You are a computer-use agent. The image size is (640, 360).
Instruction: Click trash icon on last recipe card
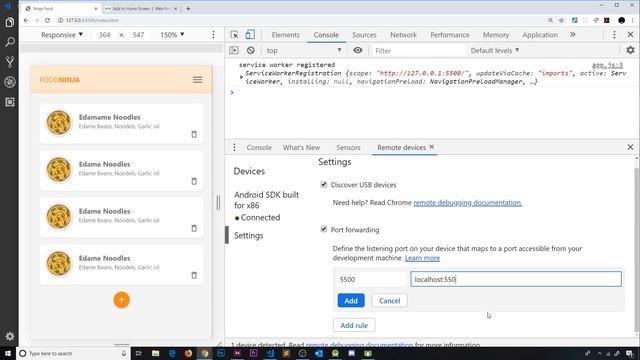click(194, 276)
